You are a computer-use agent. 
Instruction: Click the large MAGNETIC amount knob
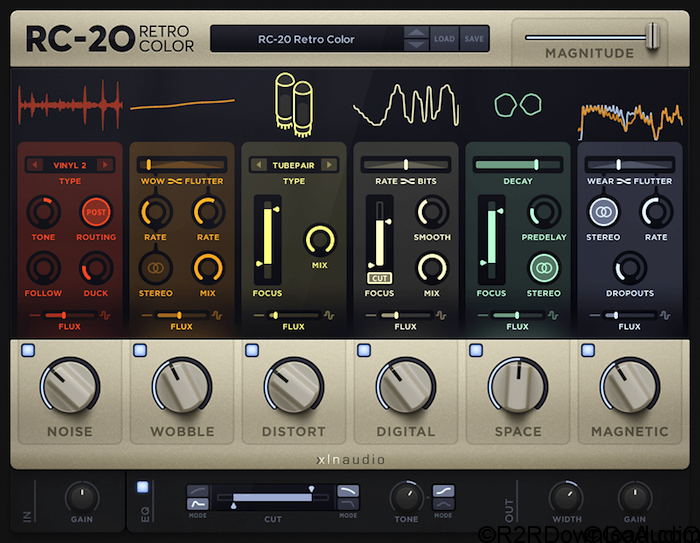point(630,385)
